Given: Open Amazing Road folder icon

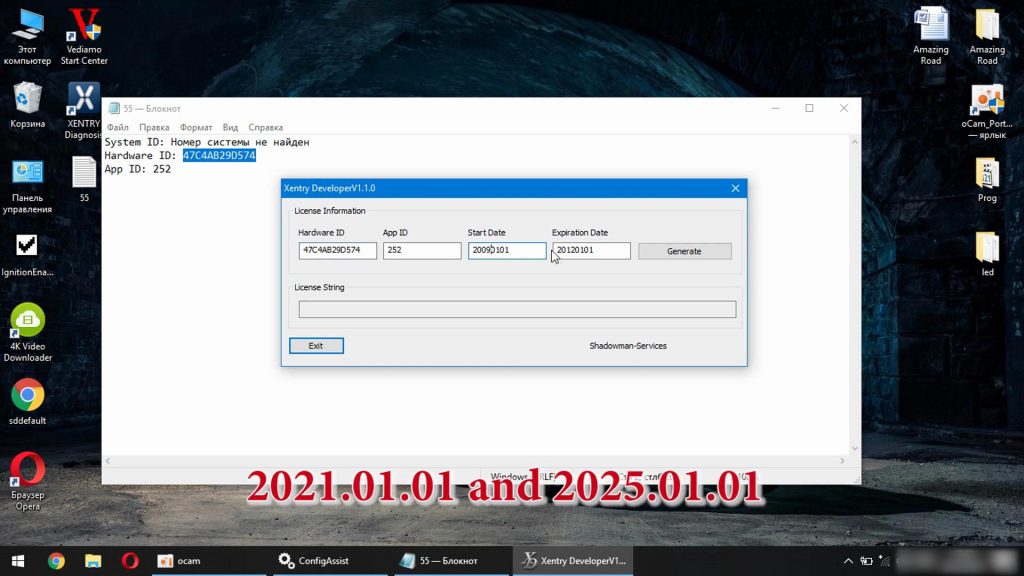Looking at the screenshot, I should click(x=987, y=36).
